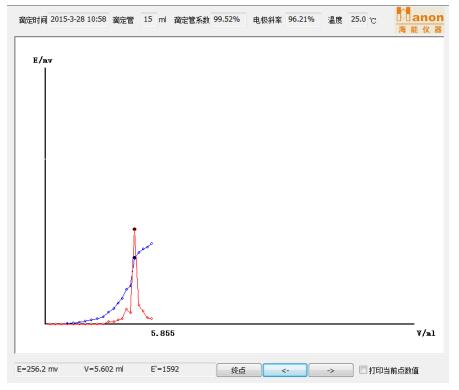Image resolution: width=459 pixels, height=390 pixels.
Task: Click the E=256.2 mv readout
Action: coord(37,369)
